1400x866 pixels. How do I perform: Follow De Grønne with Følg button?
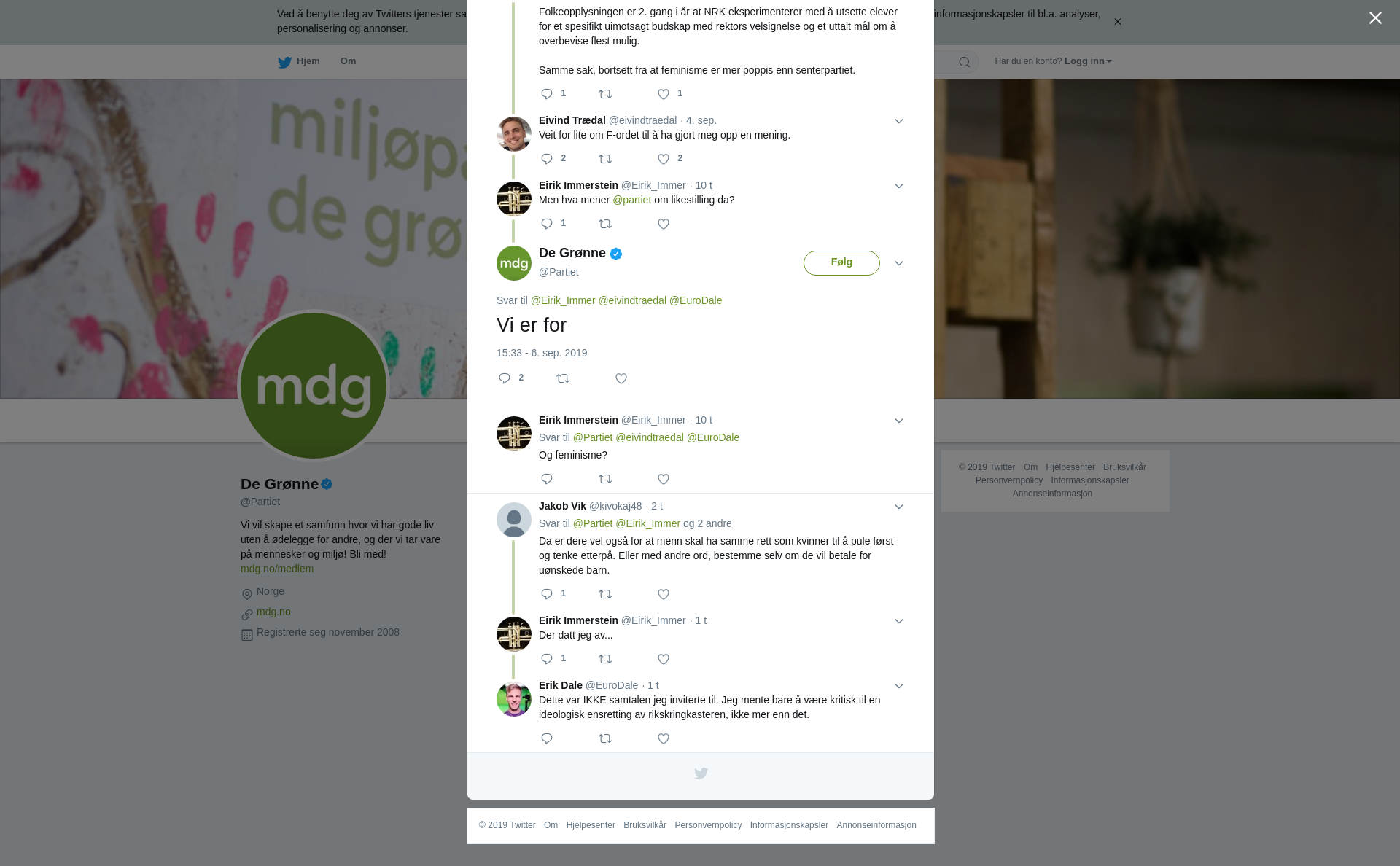point(841,263)
